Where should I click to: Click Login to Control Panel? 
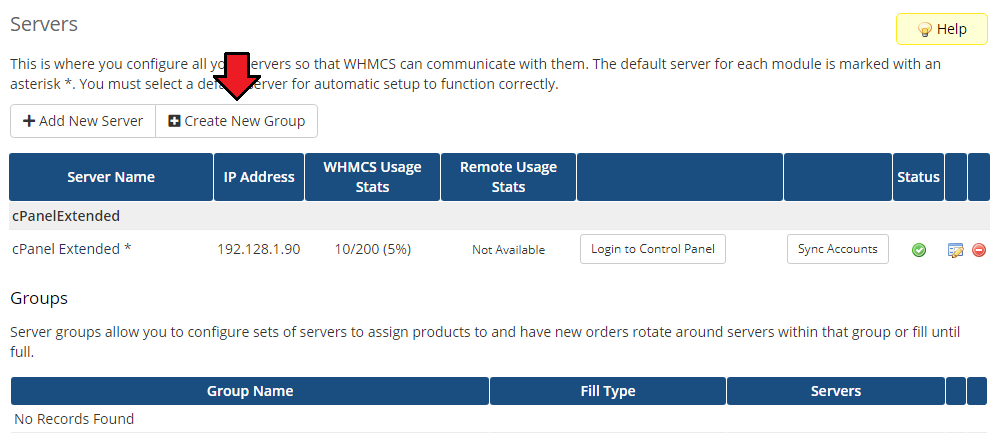[652, 249]
